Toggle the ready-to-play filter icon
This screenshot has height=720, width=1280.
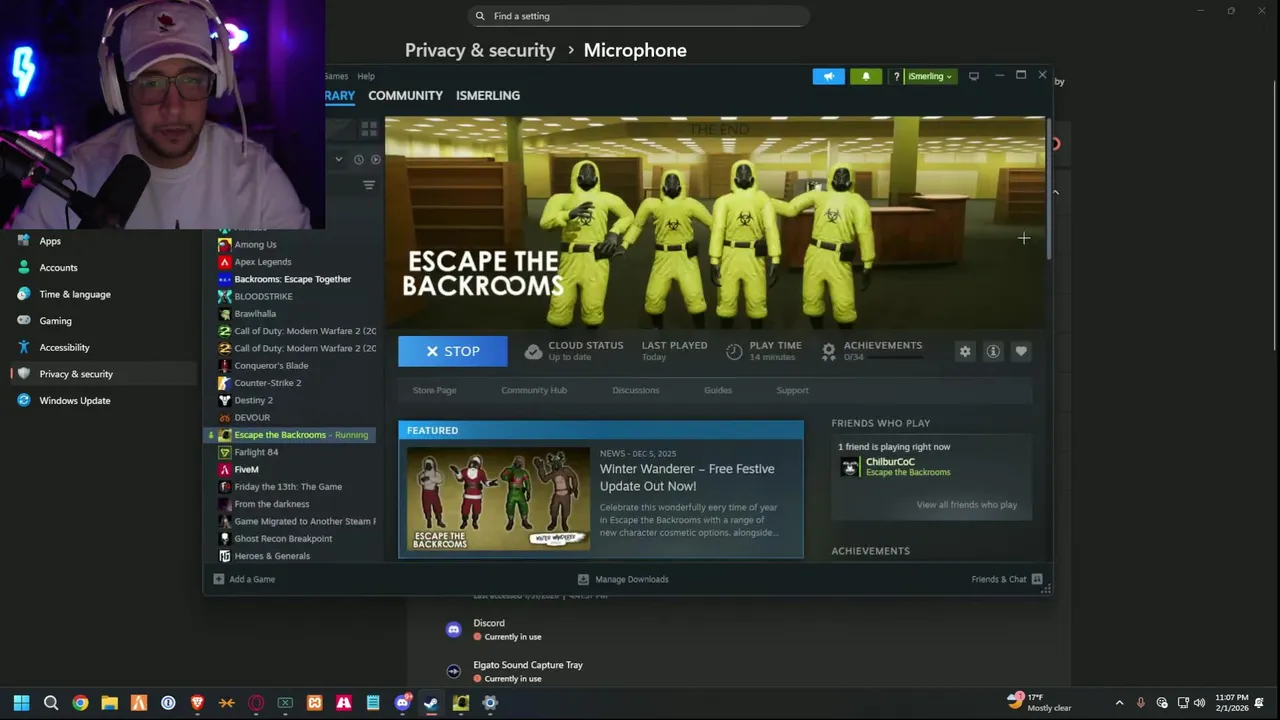376,159
